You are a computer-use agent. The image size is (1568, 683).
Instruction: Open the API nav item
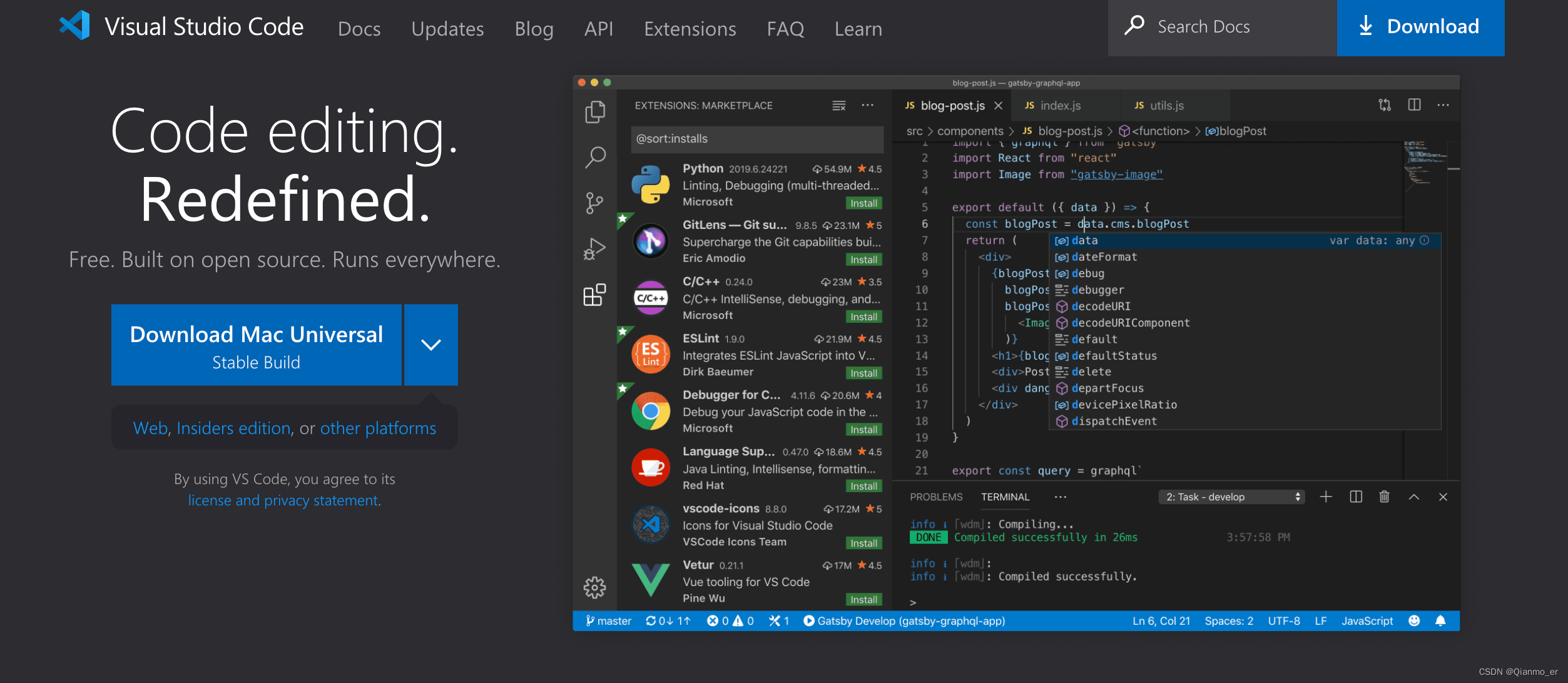(599, 29)
